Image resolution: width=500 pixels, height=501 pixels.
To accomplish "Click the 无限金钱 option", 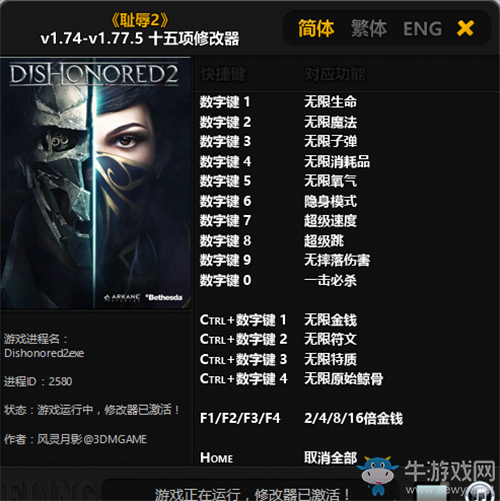I will [330, 320].
